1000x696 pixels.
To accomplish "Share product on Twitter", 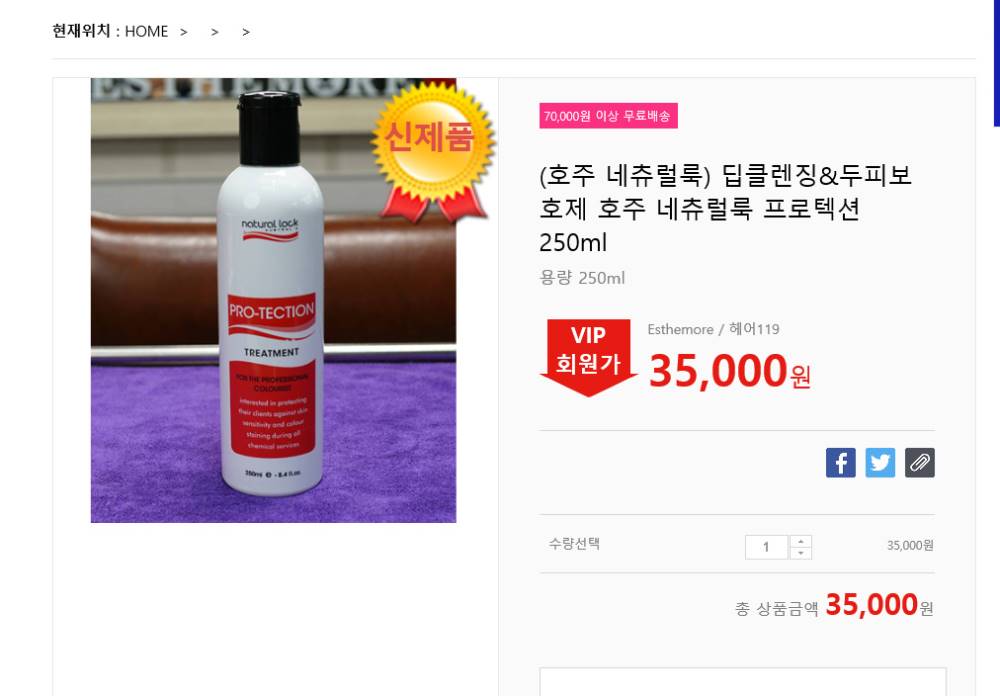I will tap(880, 462).
